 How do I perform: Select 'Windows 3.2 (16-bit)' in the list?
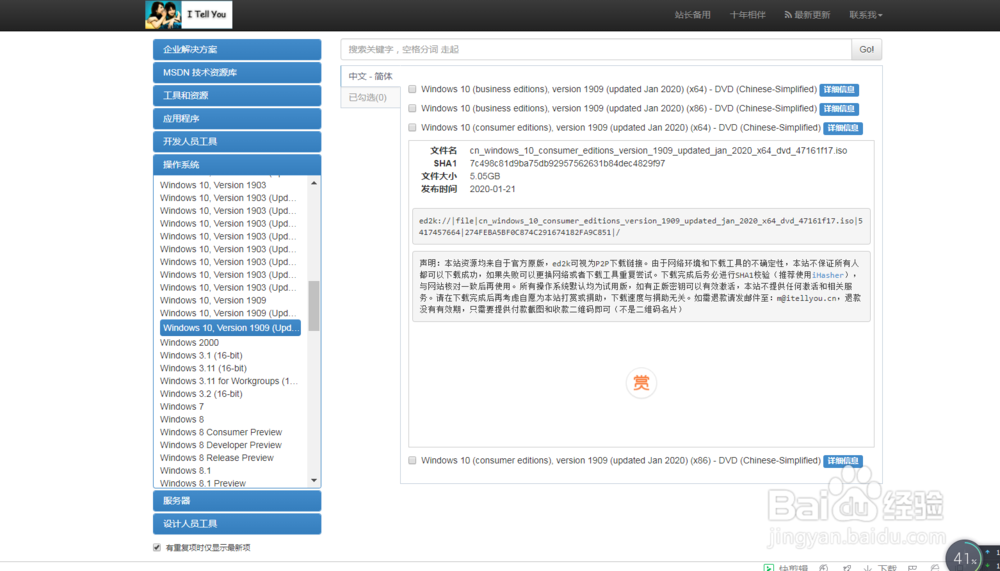point(201,394)
